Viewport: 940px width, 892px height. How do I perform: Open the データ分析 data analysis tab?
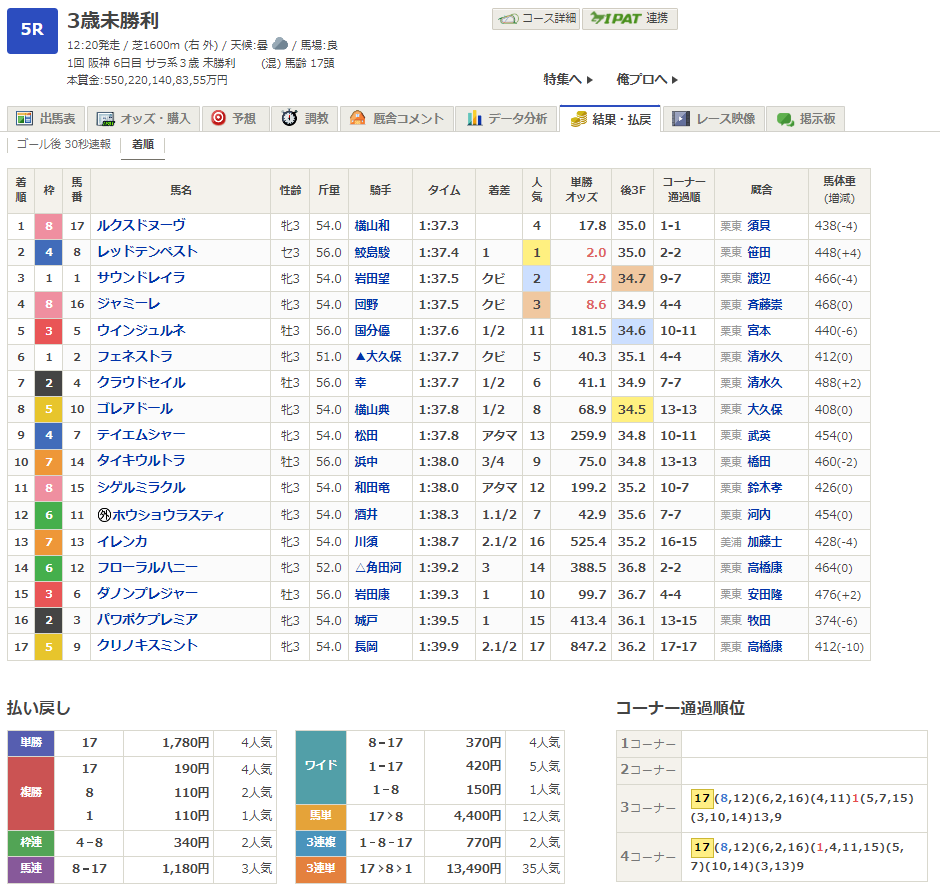506,118
